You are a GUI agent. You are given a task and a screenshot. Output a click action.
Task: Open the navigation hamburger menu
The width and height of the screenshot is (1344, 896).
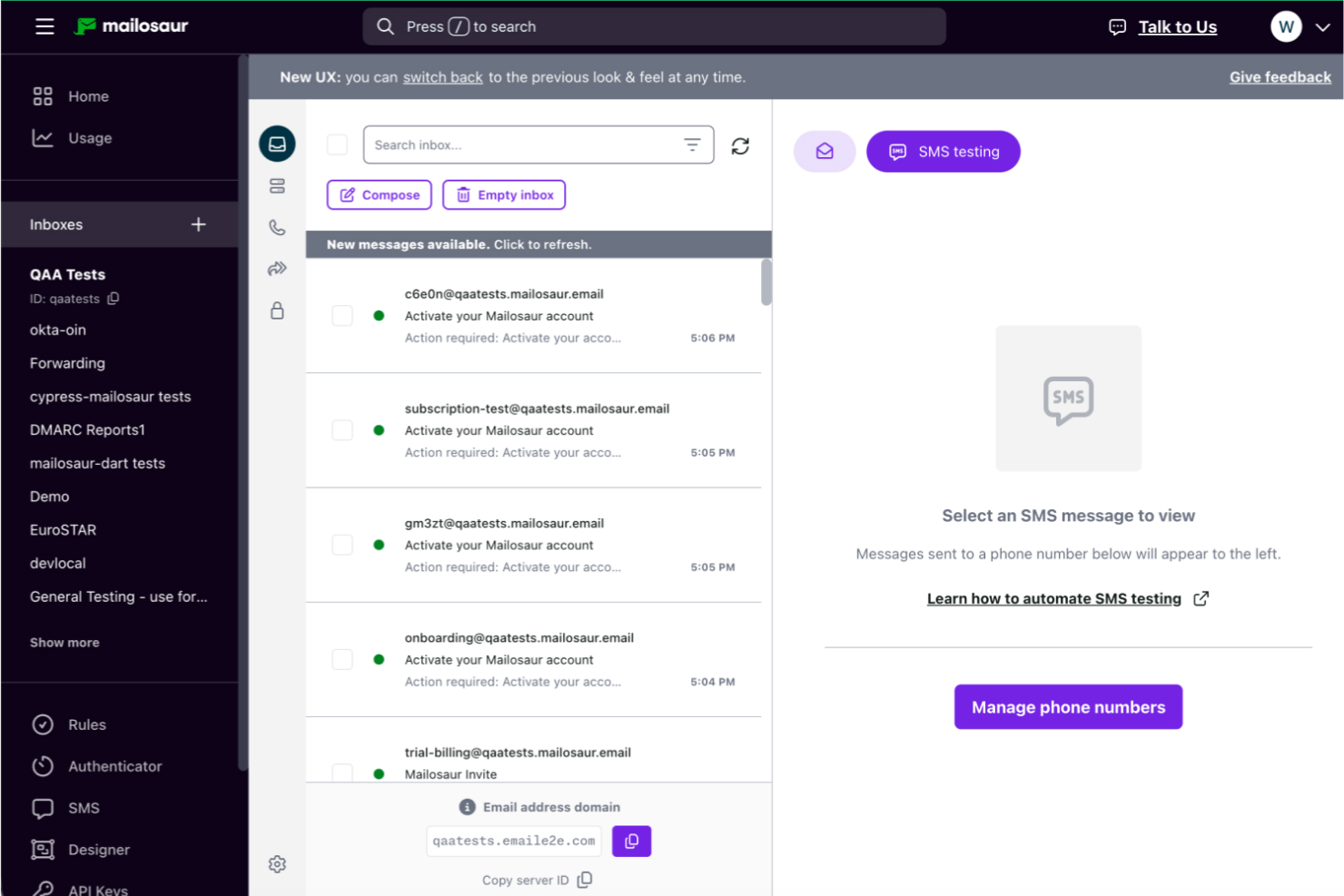coord(44,26)
